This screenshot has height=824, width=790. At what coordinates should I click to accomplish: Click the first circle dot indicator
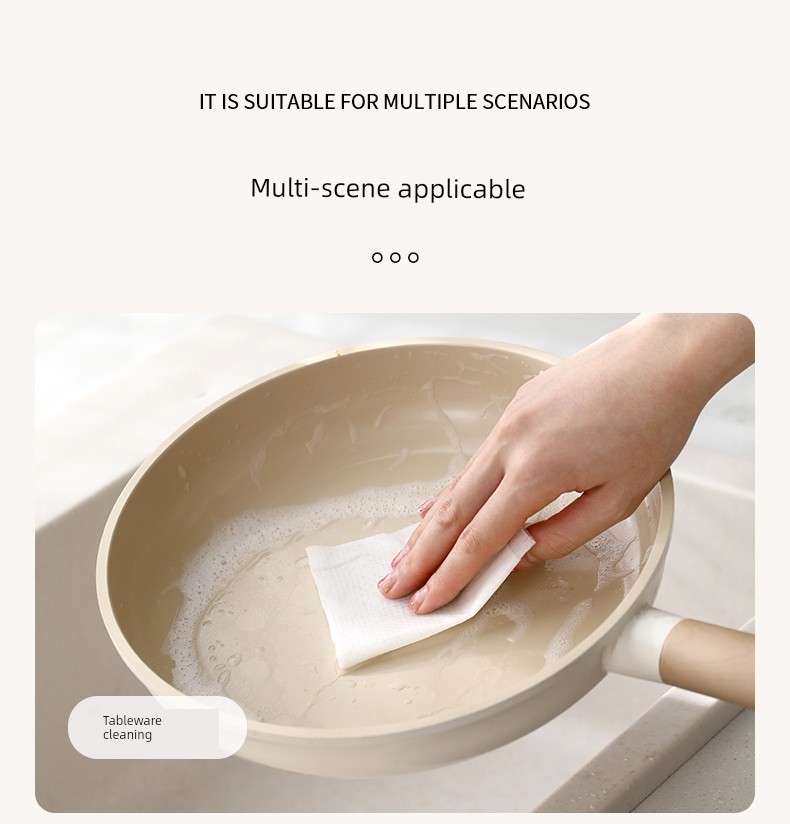pos(377,258)
